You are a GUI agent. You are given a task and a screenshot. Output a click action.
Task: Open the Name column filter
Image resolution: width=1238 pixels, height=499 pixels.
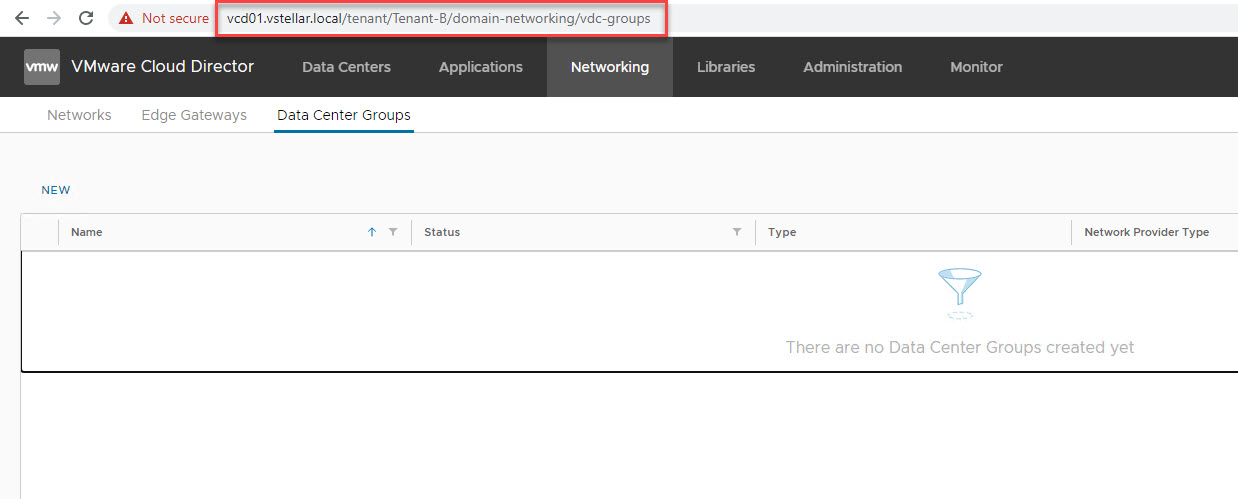pyautogui.click(x=393, y=232)
